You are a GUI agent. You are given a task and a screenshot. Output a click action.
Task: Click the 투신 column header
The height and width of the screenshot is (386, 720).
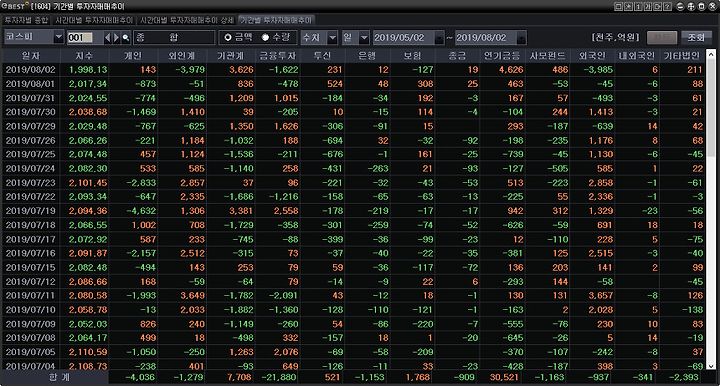pyautogui.click(x=322, y=56)
